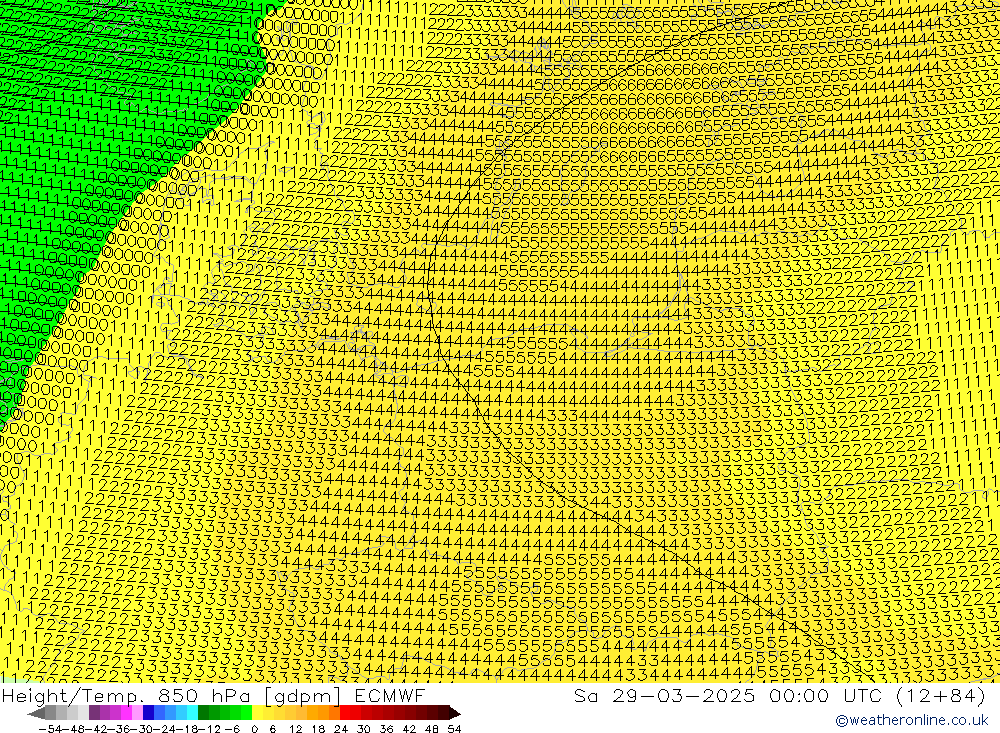
Task: Pick the bright red swatch above the 24 label
Action: click(x=345, y=713)
